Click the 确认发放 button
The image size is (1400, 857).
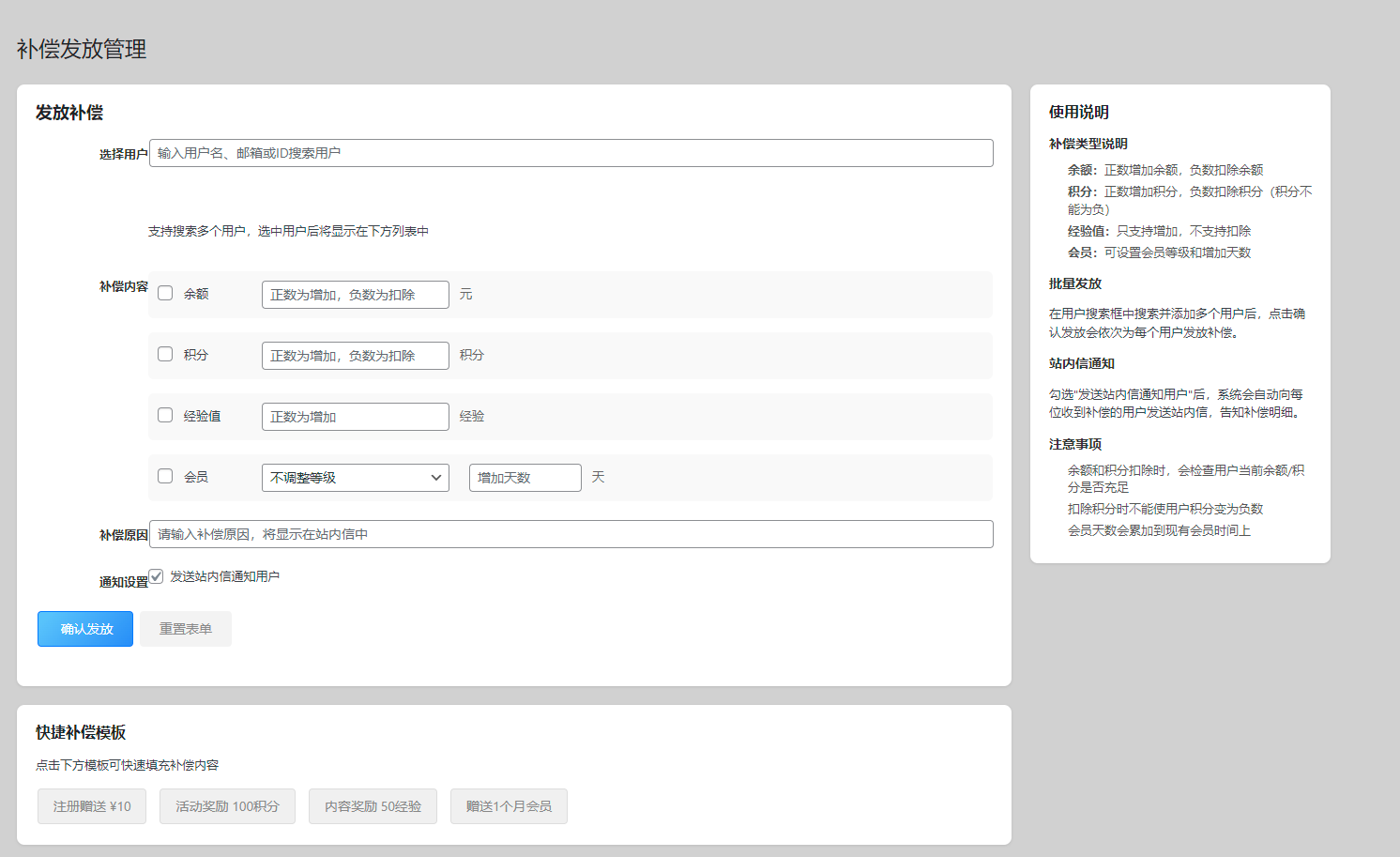[85, 629]
